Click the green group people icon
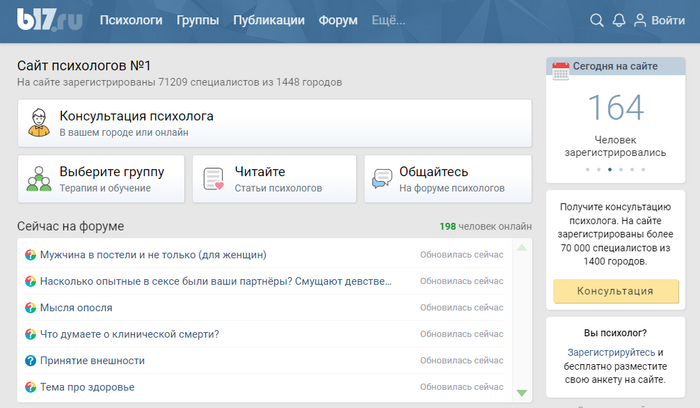 39,179
